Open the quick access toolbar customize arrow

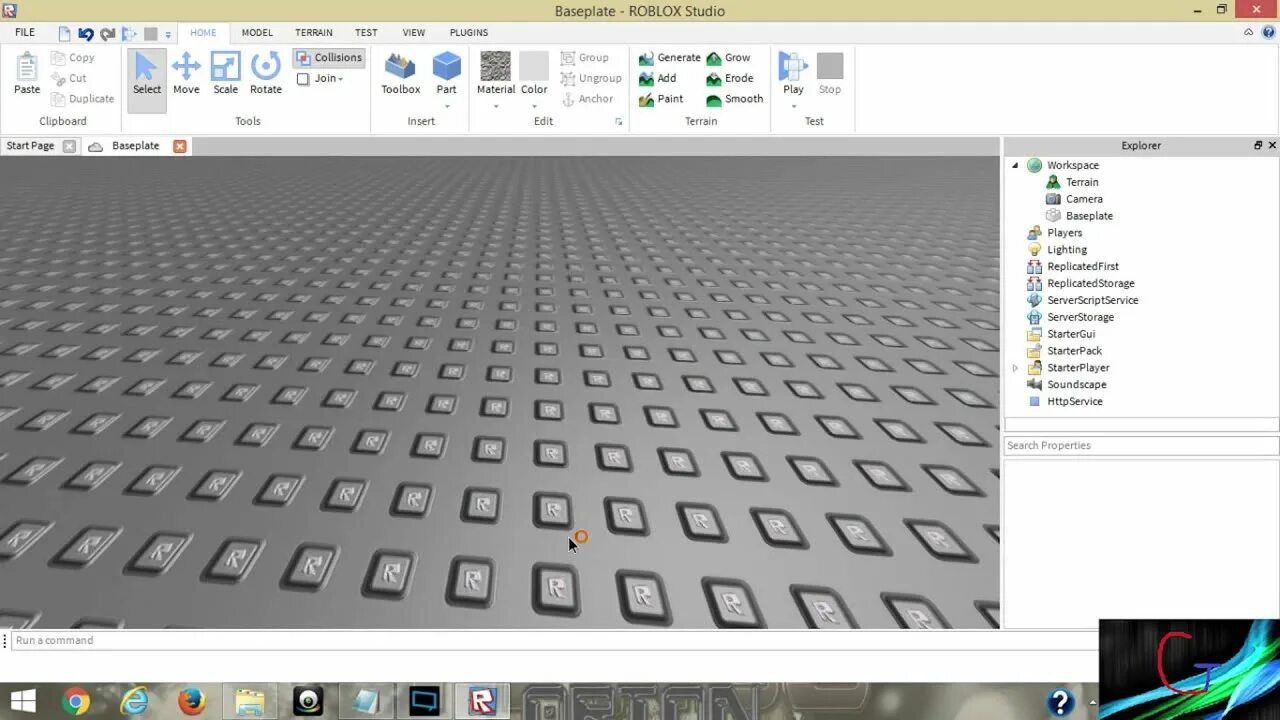(x=168, y=35)
